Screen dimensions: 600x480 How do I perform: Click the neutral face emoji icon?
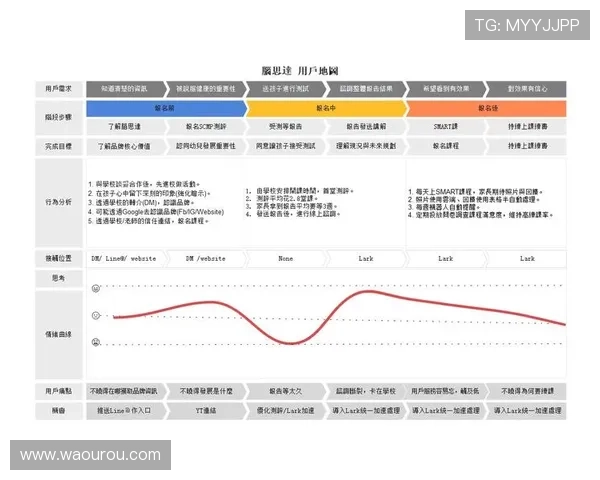[x=96, y=315]
